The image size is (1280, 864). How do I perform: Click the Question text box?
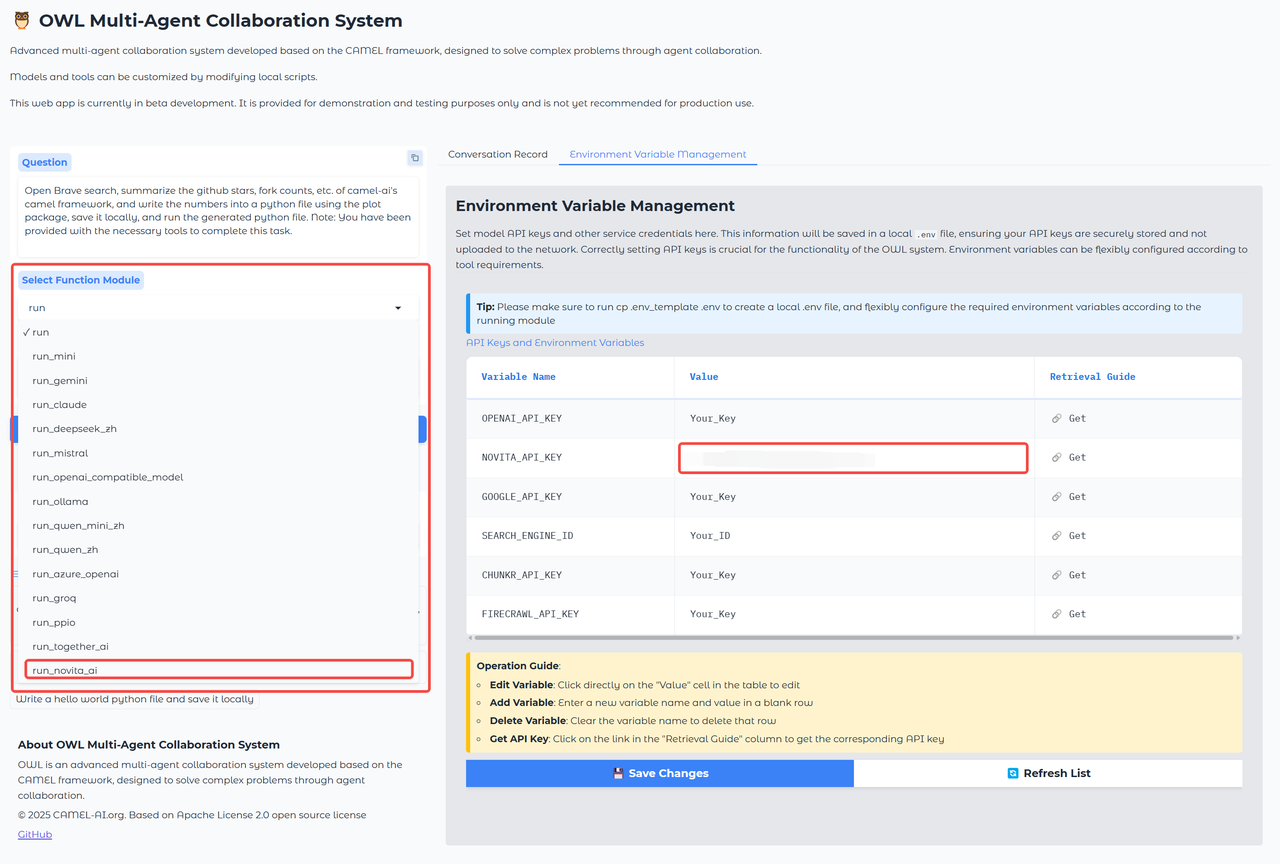click(x=218, y=217)
